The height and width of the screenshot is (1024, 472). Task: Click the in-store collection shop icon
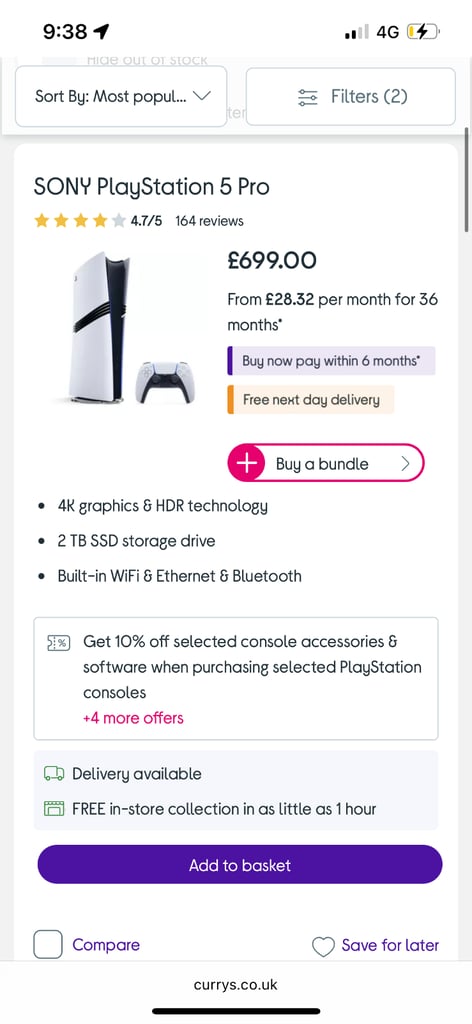[x=54, y=809]
